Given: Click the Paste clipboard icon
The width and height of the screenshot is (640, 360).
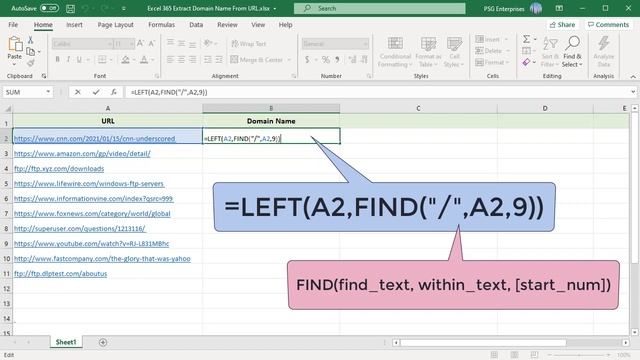Looking at the screenshot, I should pos(15,44).
